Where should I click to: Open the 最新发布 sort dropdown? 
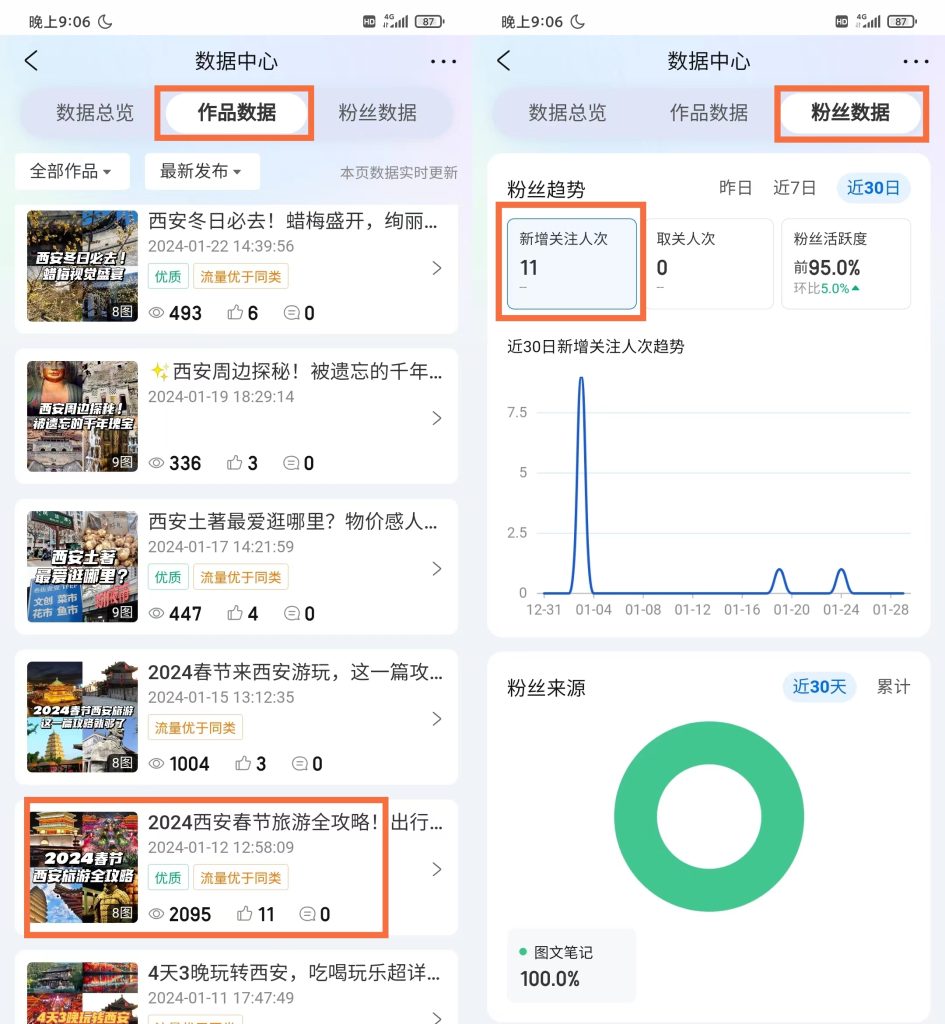click(202, 171)
